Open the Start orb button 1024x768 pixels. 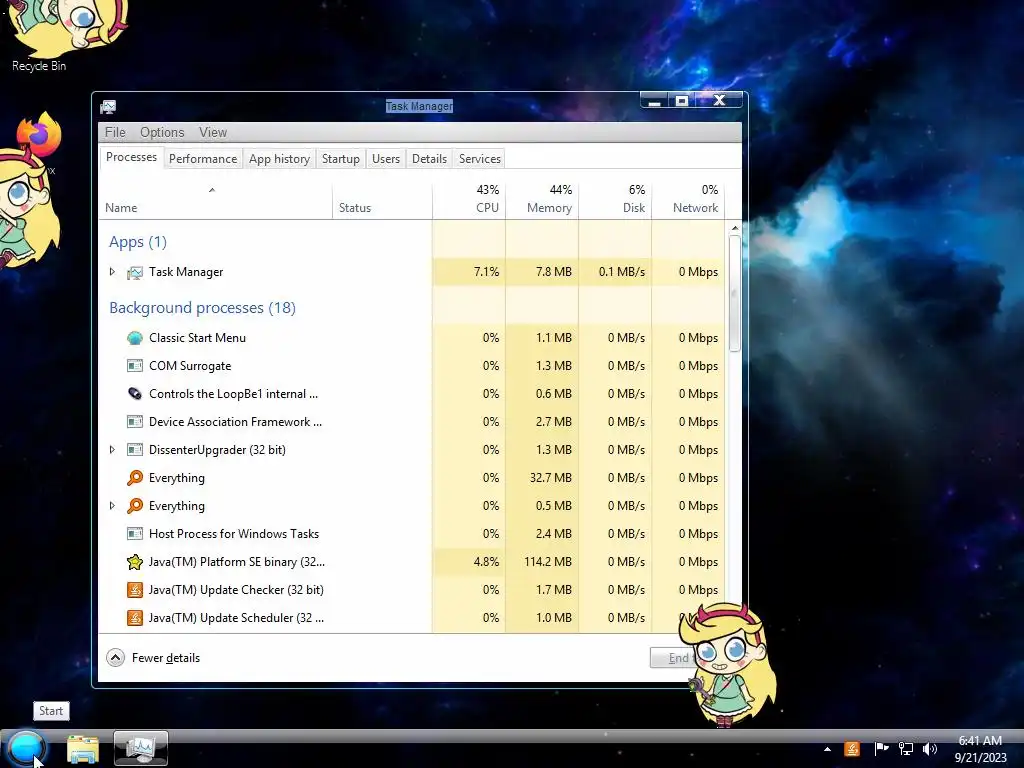click(26, 748)
